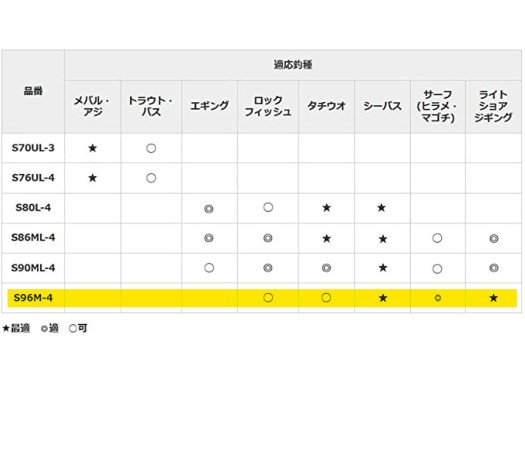Click the double circle for S86ML-4 under ライトショアジギング

(494, 238)
